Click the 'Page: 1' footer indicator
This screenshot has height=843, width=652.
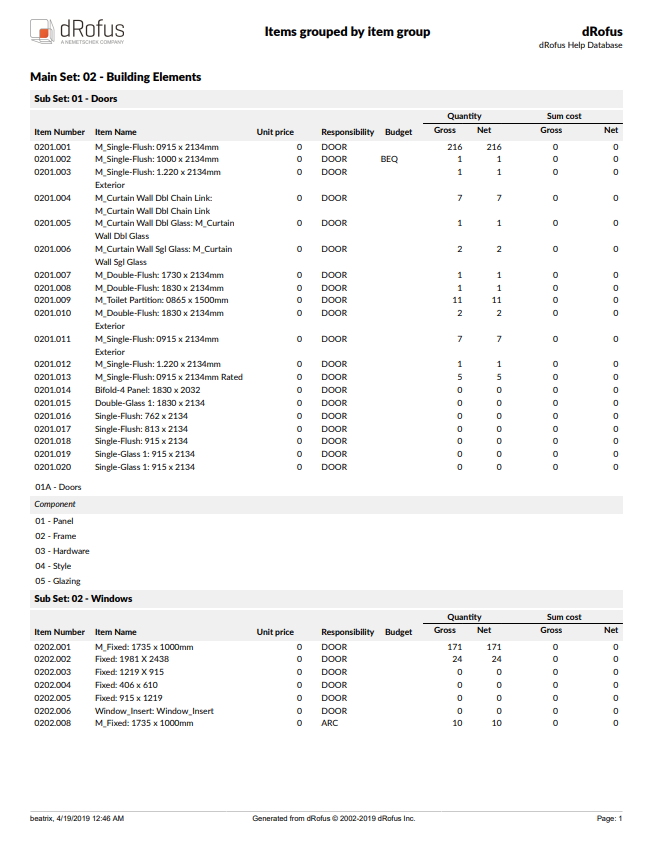pyautogui.click(x=609, y=819)
